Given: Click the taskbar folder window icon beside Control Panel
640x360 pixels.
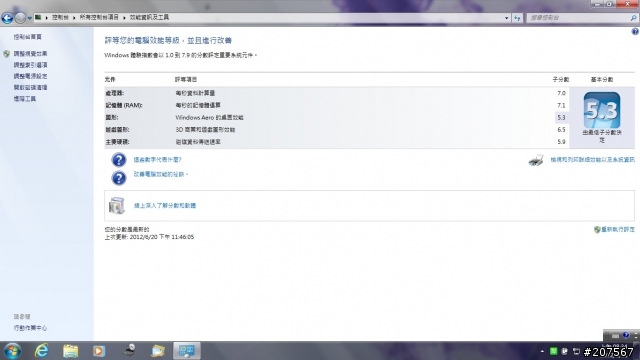Looking at the screenshot, I should (x=158, y=351).
